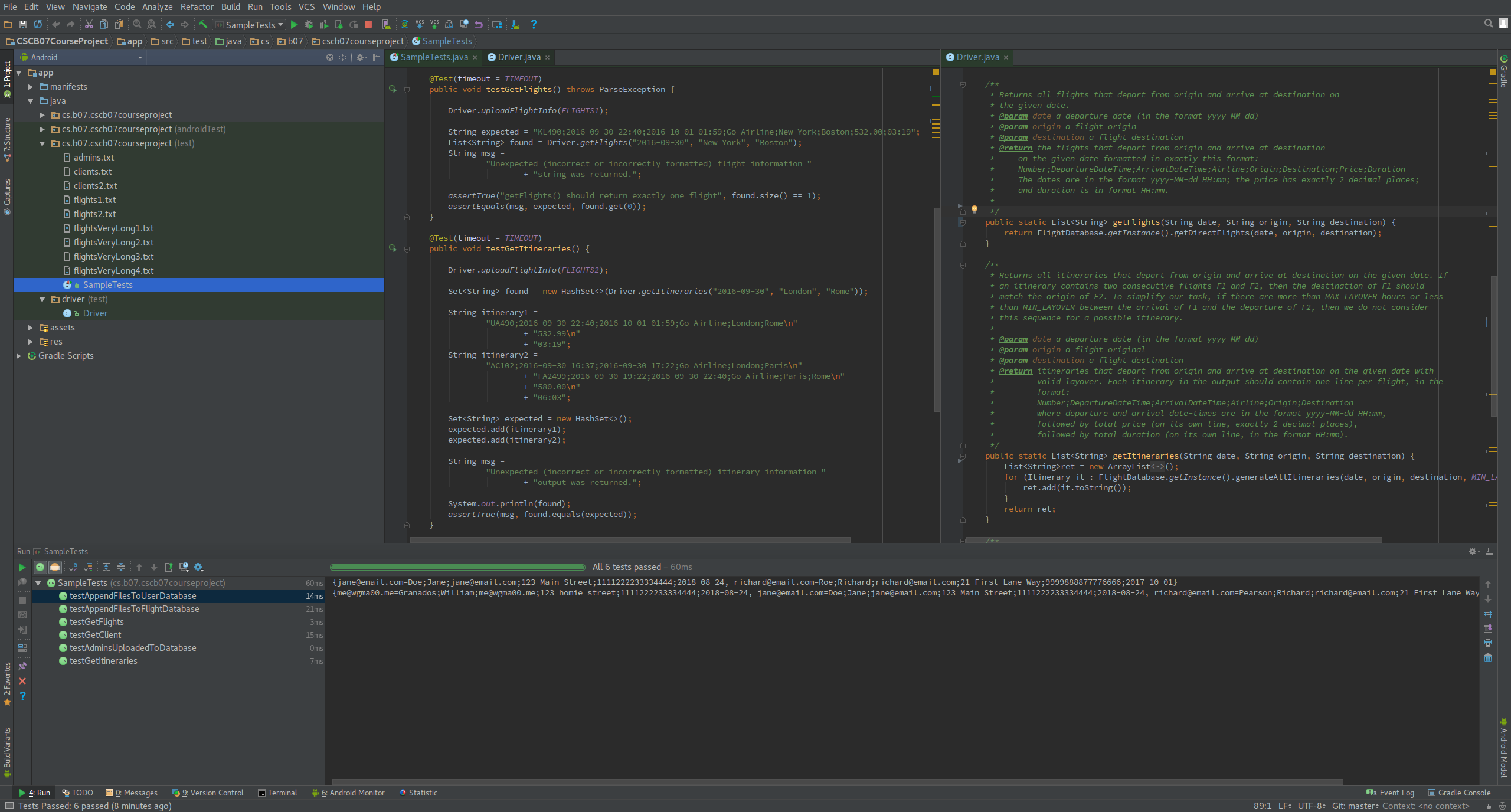Viewport: 1511px width, 812px height.
Task: Click the blue Help question mark in main toolbar
Action: tap(534, 25)
